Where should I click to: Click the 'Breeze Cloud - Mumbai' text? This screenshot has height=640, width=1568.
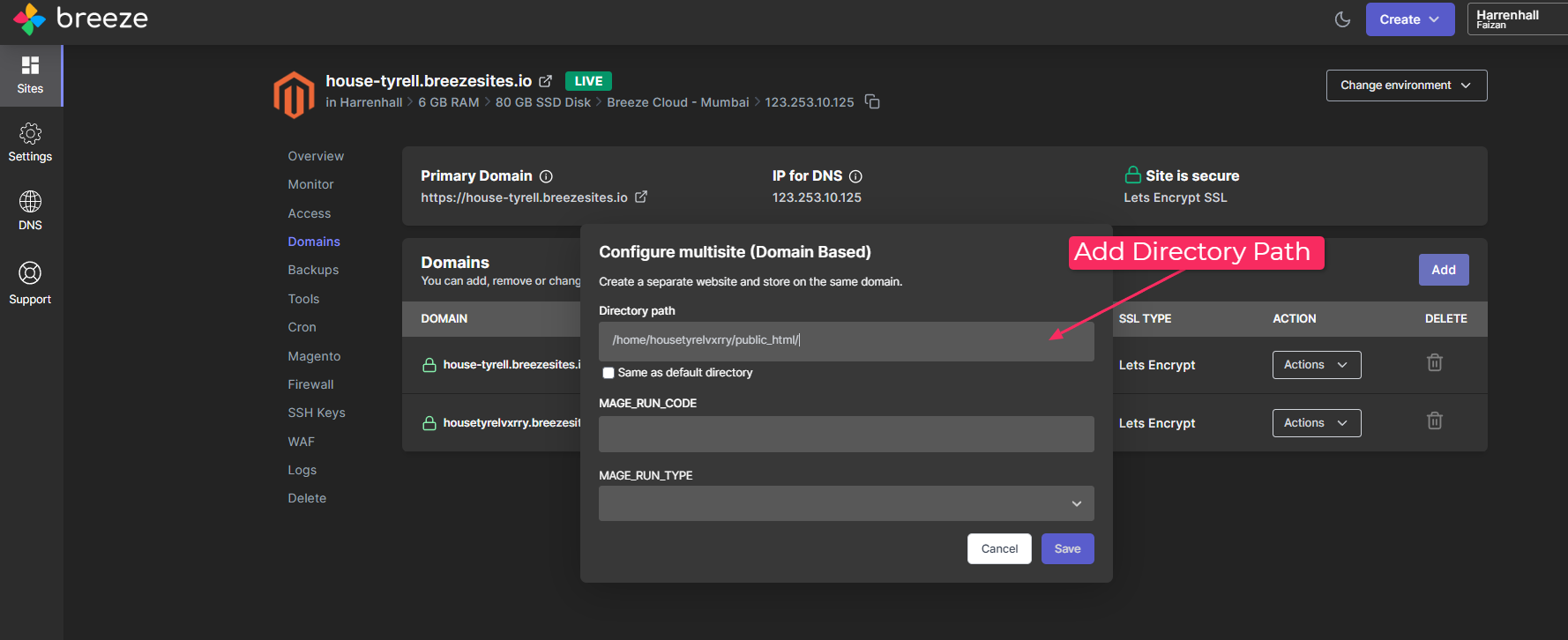coord(678,102)
